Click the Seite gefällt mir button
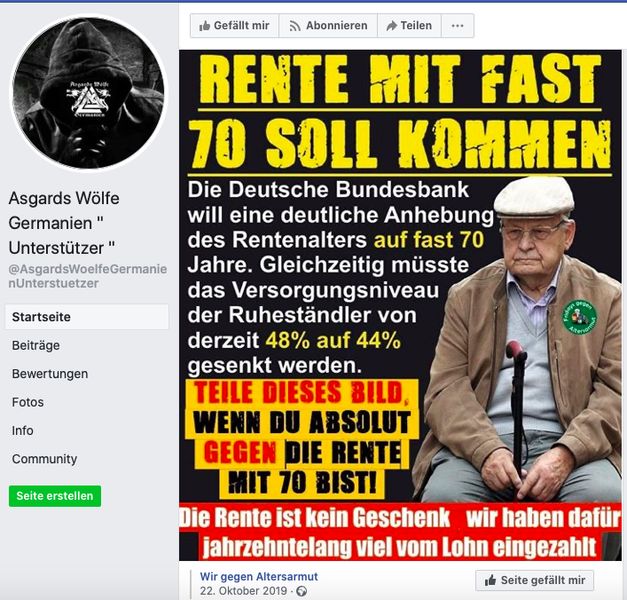Viewport: 627px width, 600px height. [x=535, y=580]
